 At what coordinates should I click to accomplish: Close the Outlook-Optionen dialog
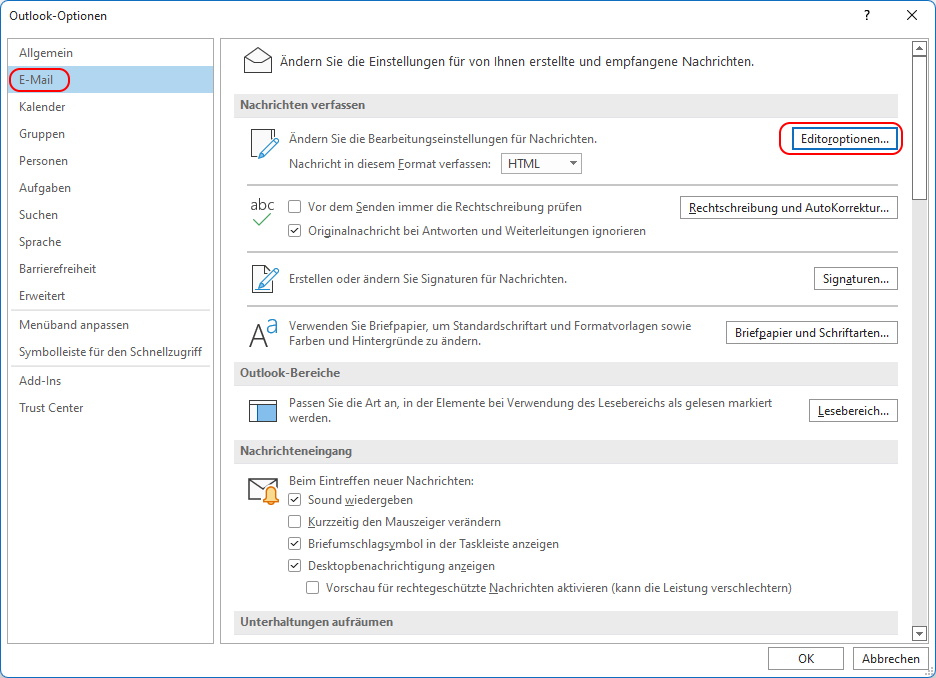coord(912,16)
